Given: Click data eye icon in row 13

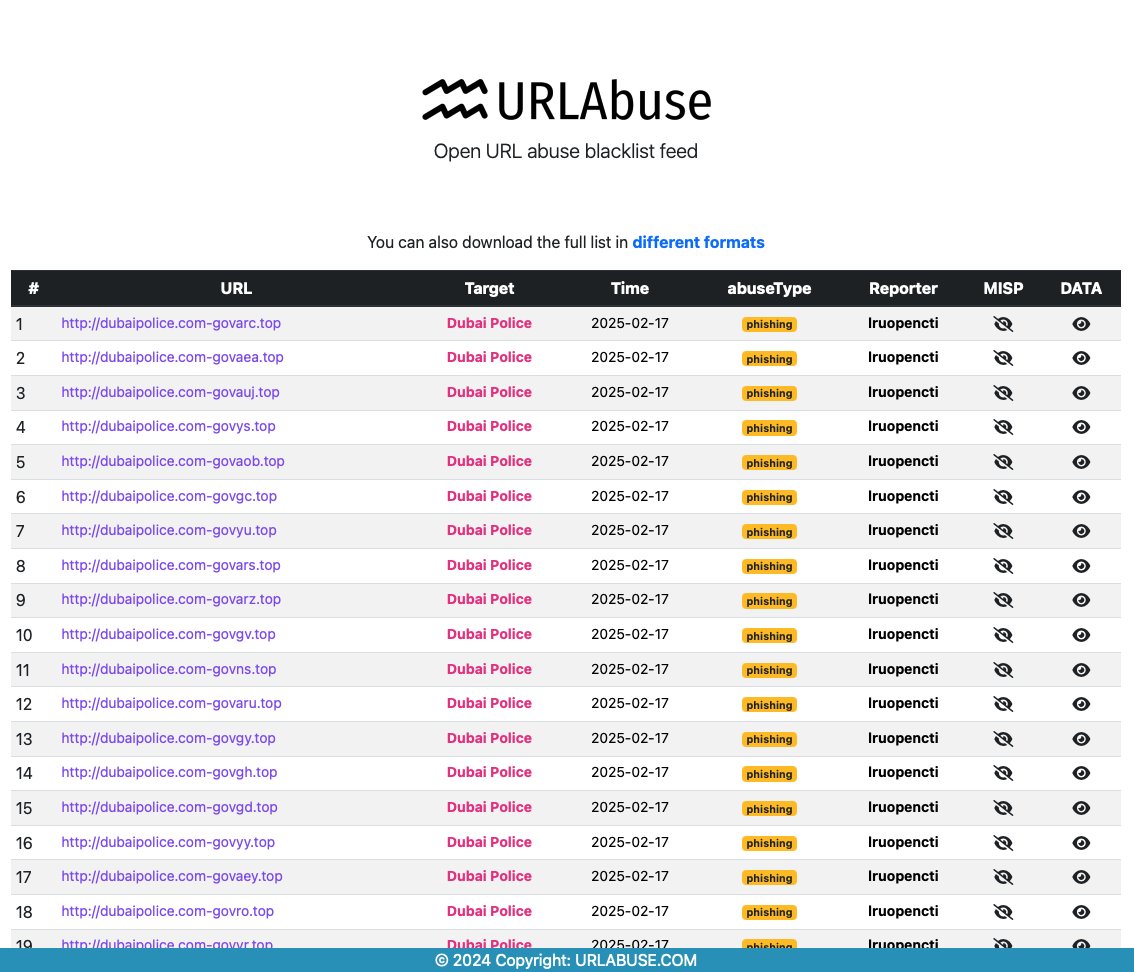Looking at the screenshot, I should click(1080, 738).
